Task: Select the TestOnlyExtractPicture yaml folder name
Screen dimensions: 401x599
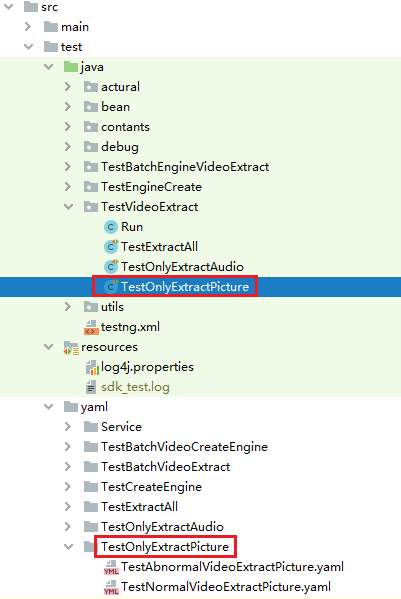Action: click(x=165, y=547)
